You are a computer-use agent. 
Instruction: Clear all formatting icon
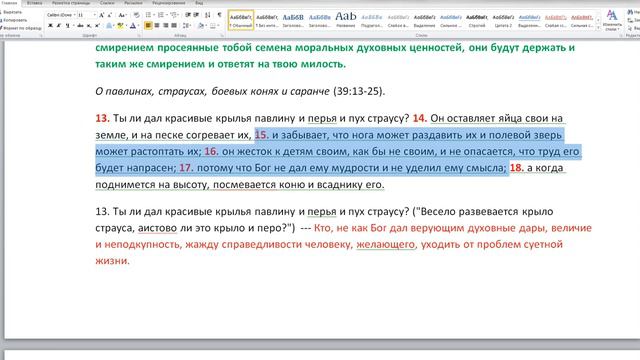[137, 15]
